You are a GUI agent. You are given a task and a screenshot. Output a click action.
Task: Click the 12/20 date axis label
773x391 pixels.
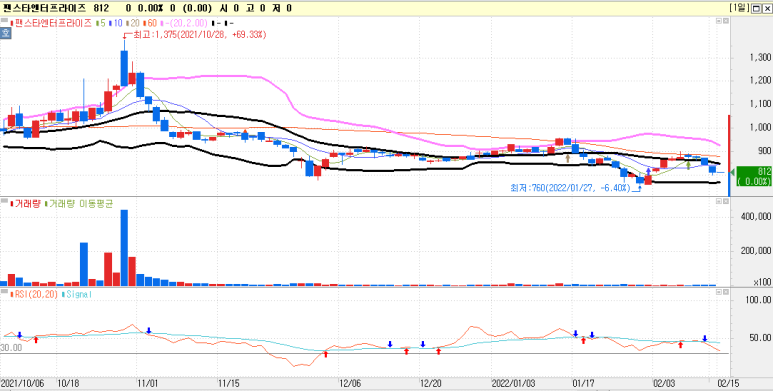(x=430, y=383)
